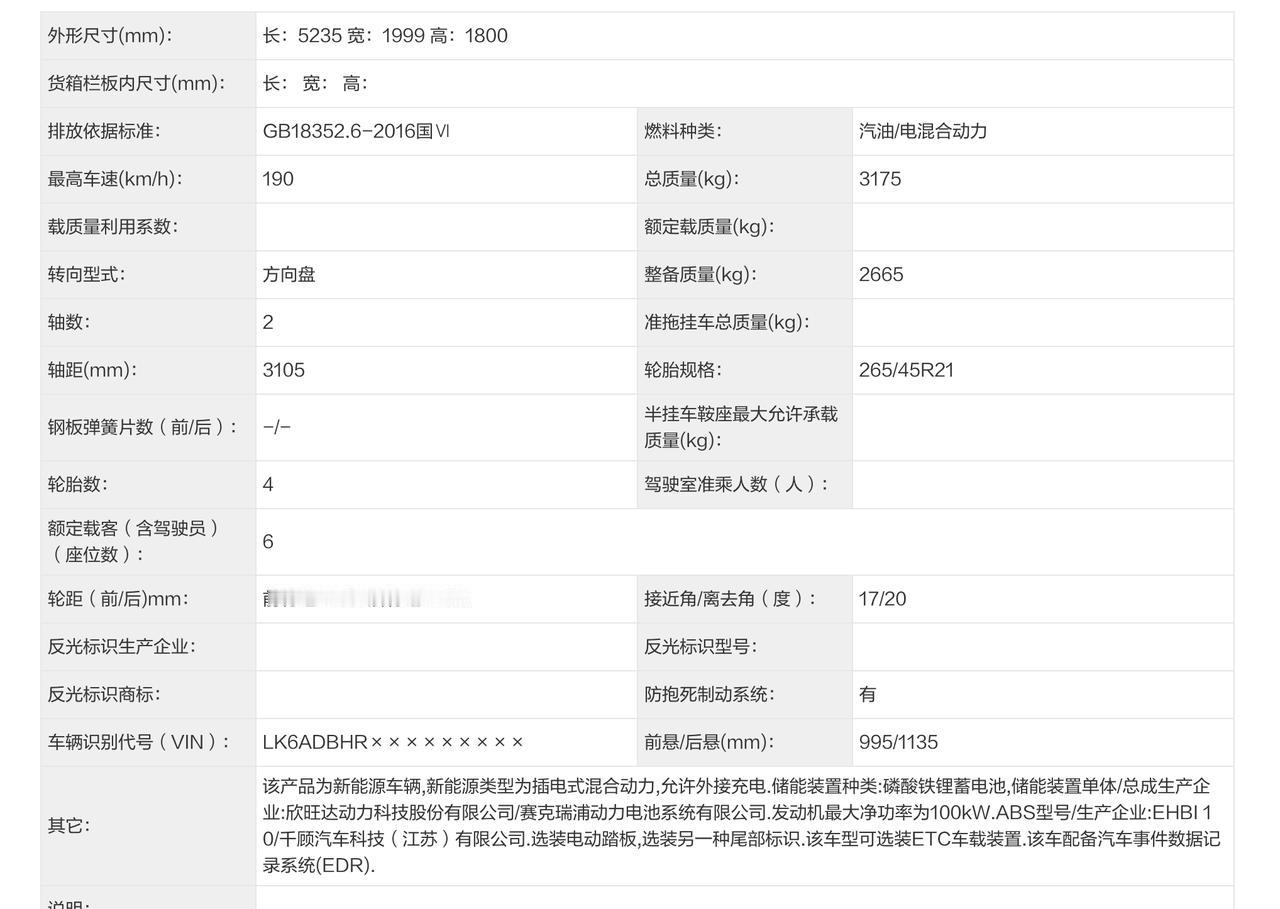Viewport: 1280px width, 909px height.
Task: Select the 轮胎数 label
Action: click(x=78, y=484)
